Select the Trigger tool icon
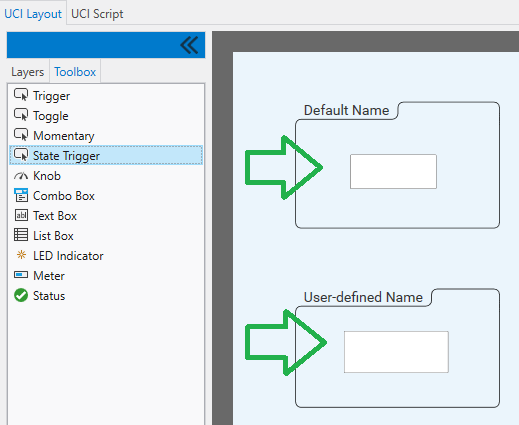The image size is (519, 425). pos(21,95)
